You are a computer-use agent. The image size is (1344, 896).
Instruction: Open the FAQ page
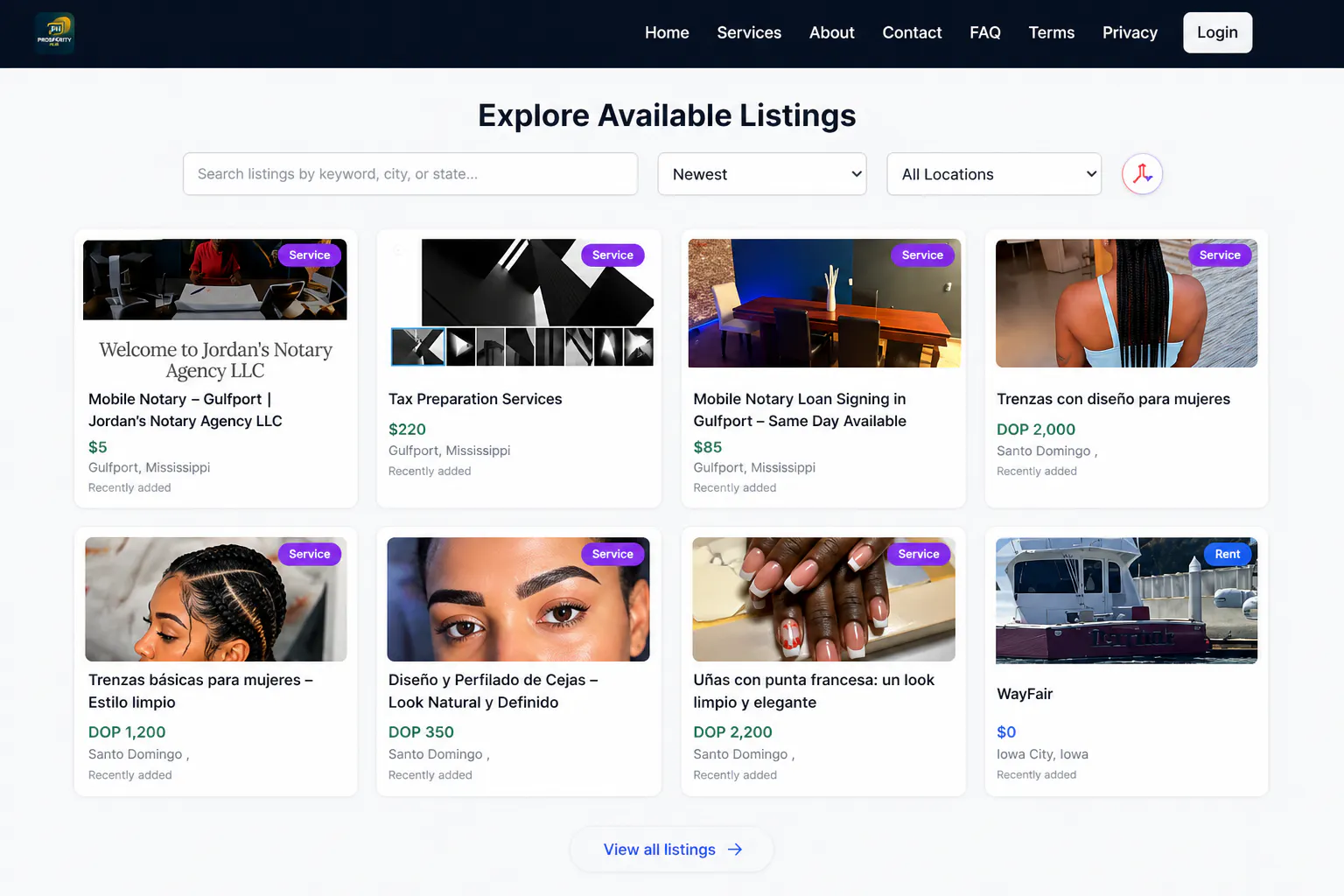point(985,32)
